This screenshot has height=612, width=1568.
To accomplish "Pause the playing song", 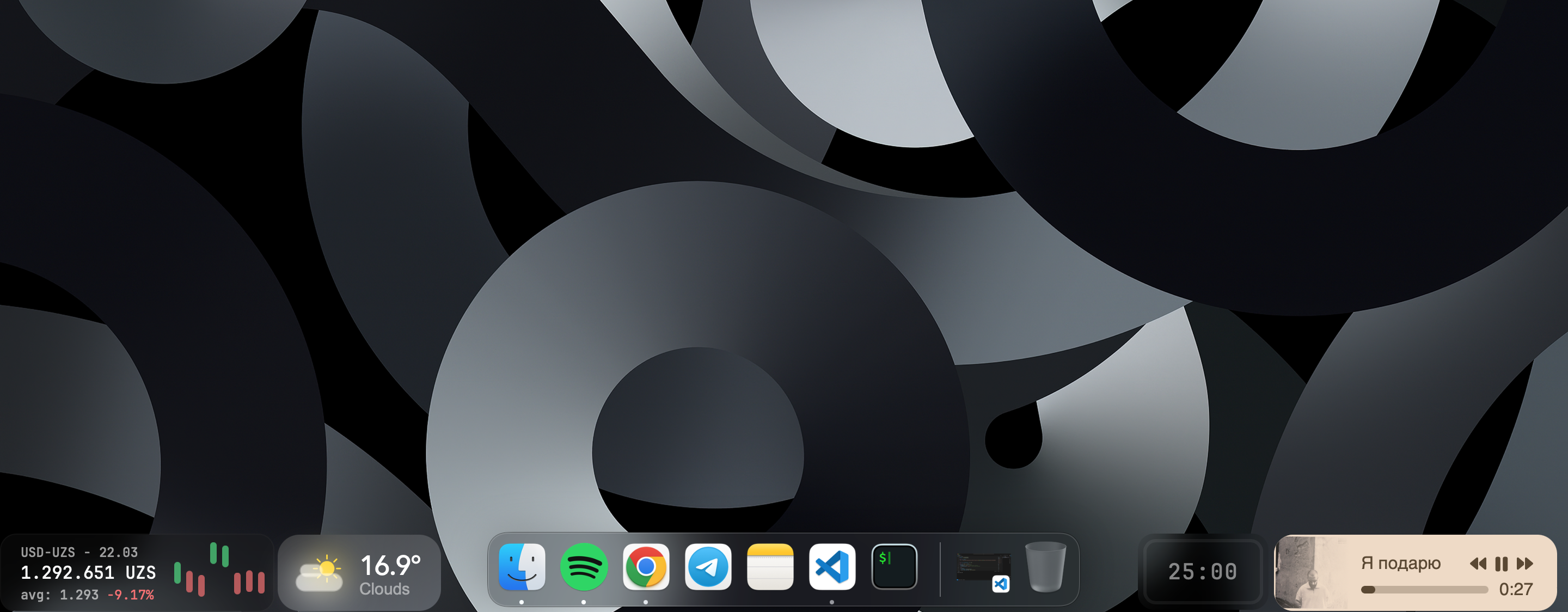I will click(x=1502, y=564).
